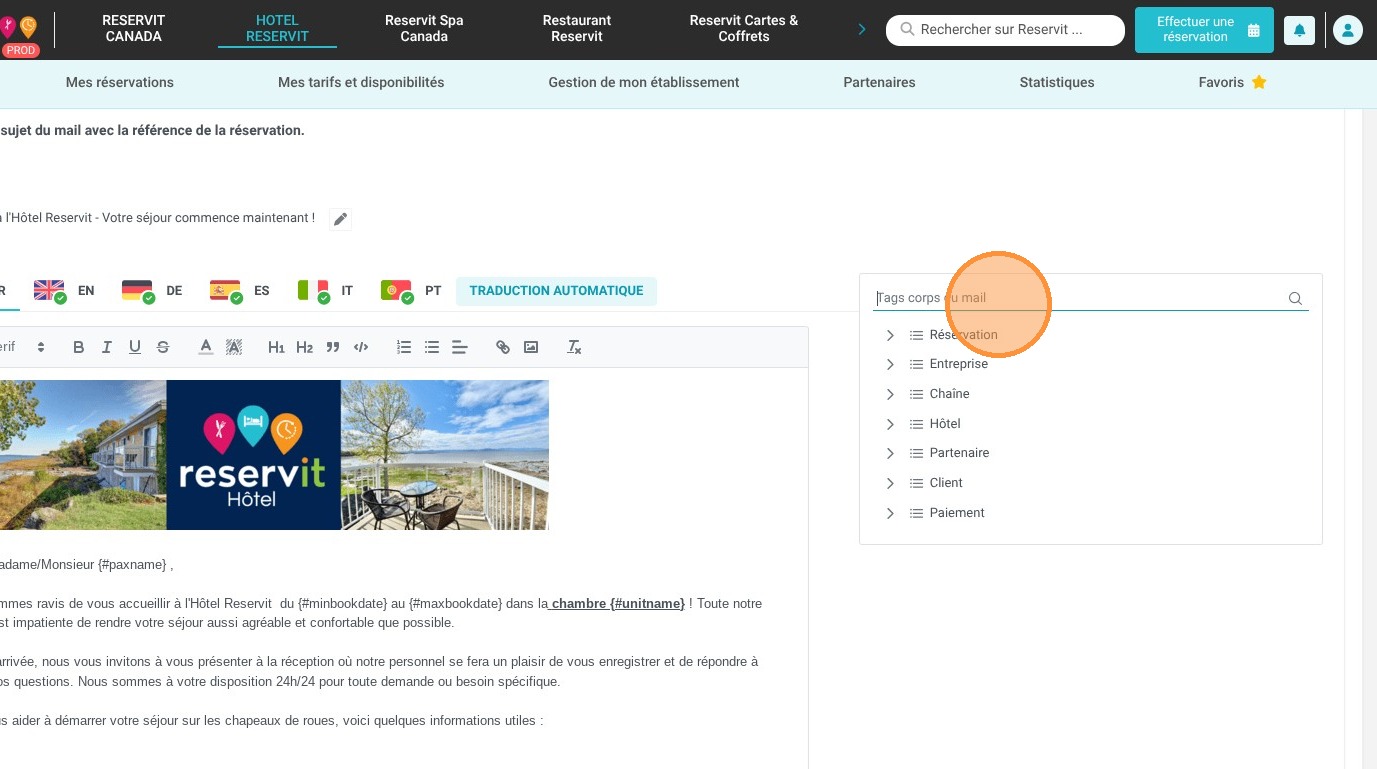Switch to the ES language tab
1377x769 pixels.
click(240, 290)
